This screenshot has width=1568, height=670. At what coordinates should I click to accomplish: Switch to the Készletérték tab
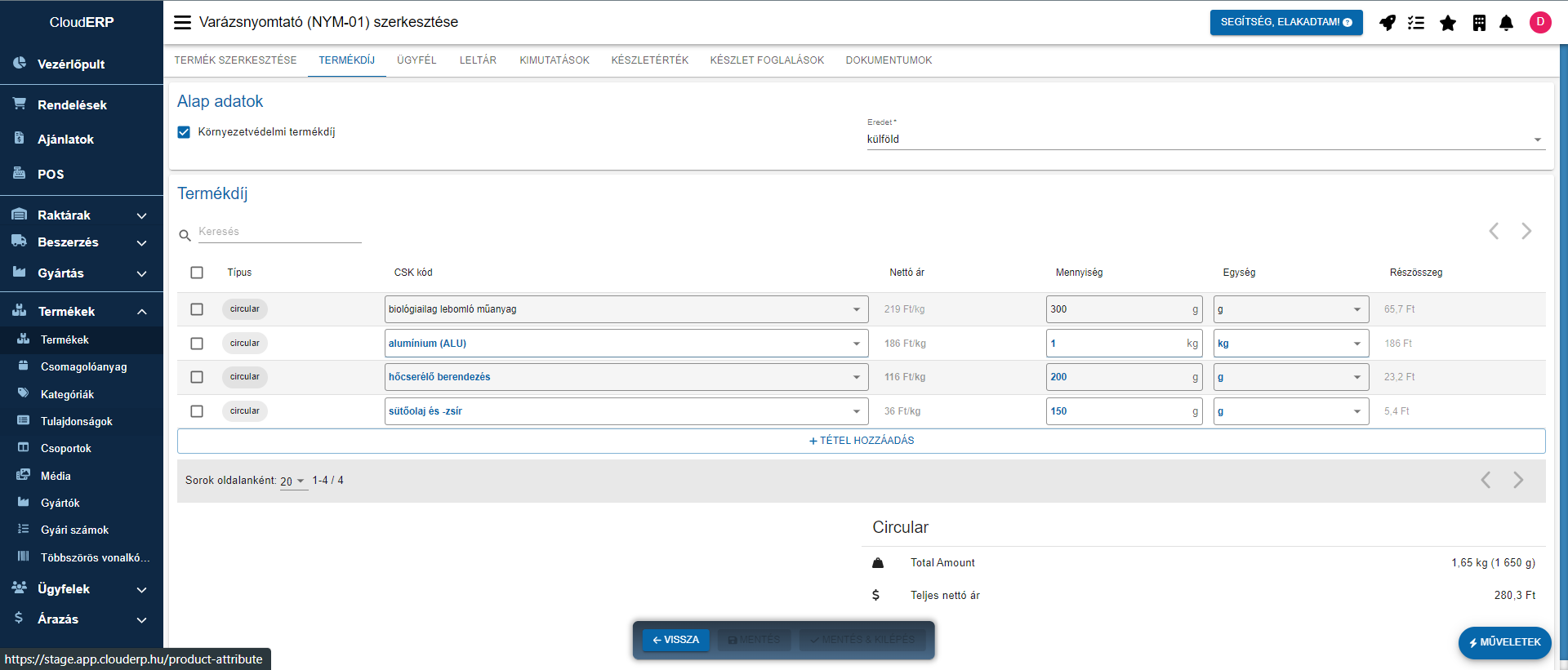(x=649, y=60)
